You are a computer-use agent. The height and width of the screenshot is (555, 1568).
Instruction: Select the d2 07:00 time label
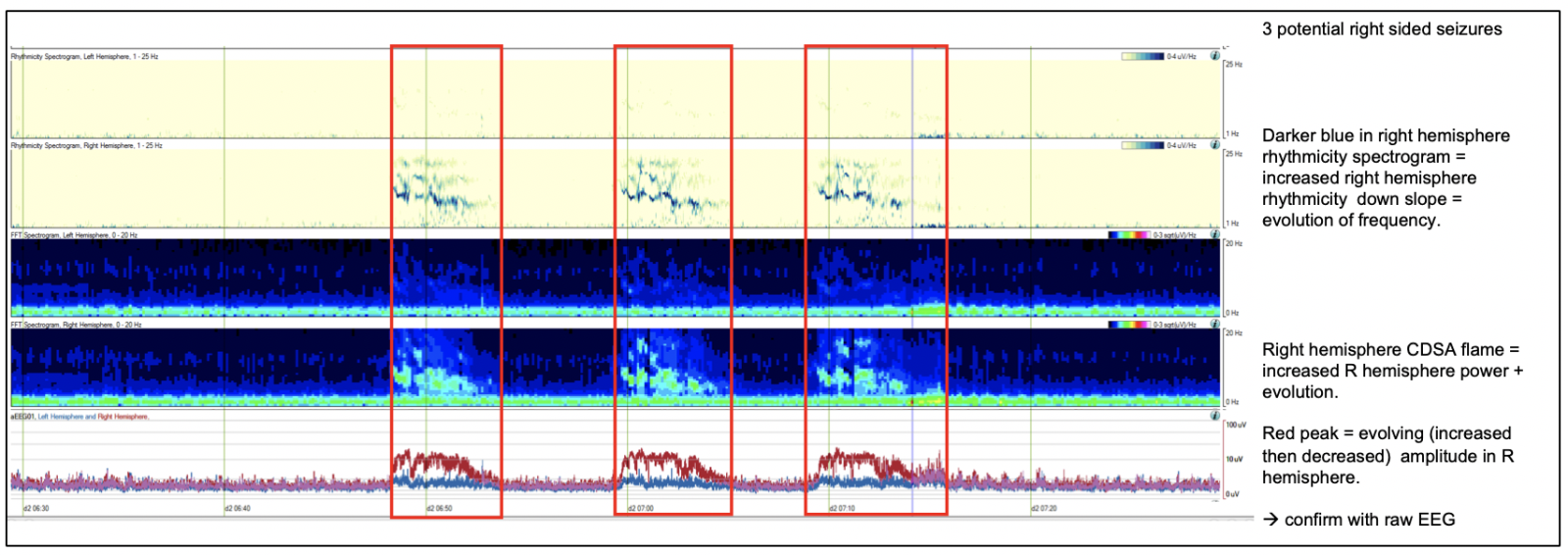coord(641,508)
